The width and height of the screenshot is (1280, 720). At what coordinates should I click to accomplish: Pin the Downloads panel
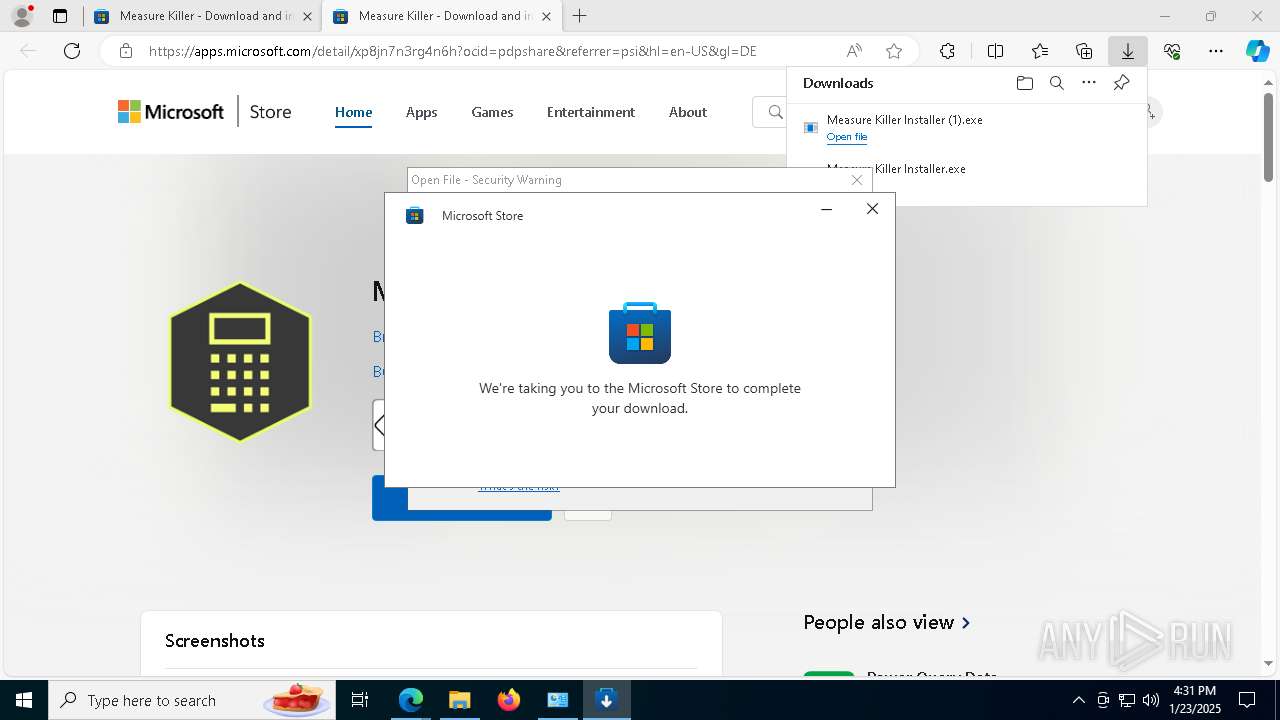pyautogui.click(x=1122, y=83)
